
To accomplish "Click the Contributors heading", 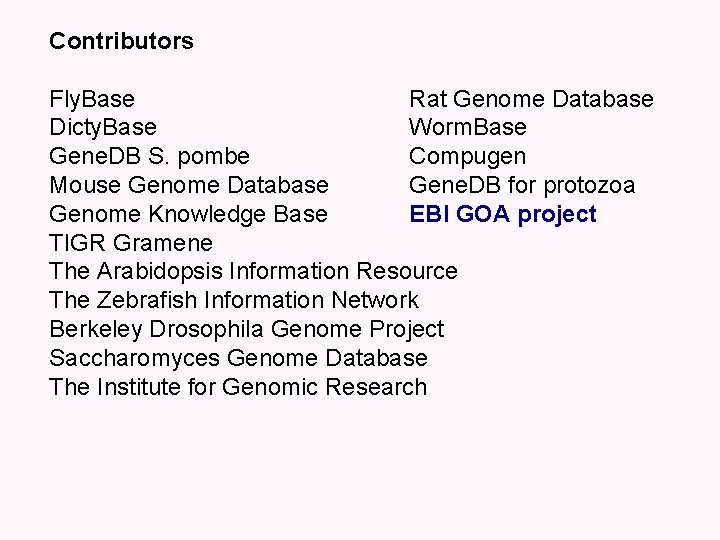I will click(121, 42).
